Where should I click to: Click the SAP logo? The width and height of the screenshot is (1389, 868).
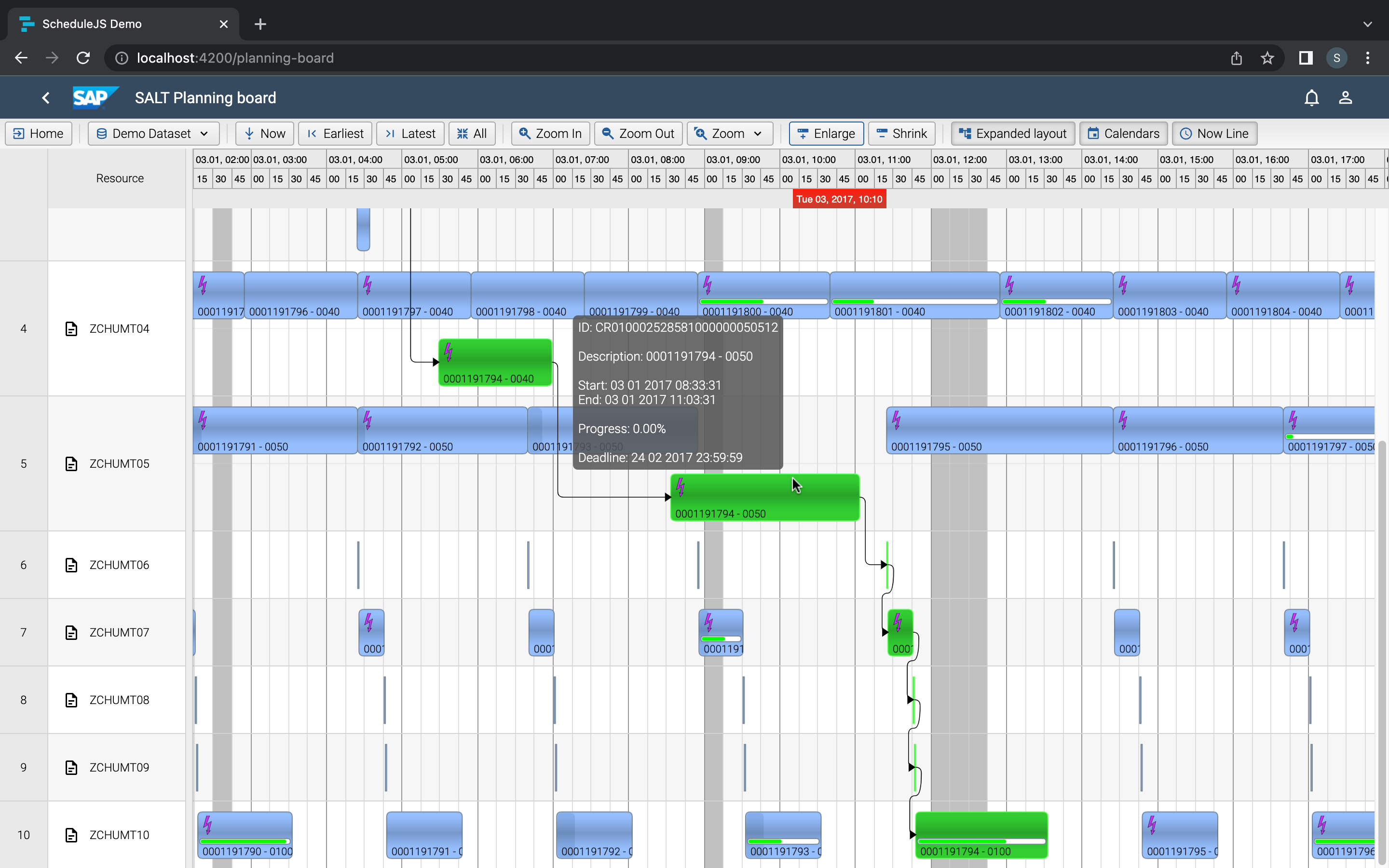[x=95, y=97]
